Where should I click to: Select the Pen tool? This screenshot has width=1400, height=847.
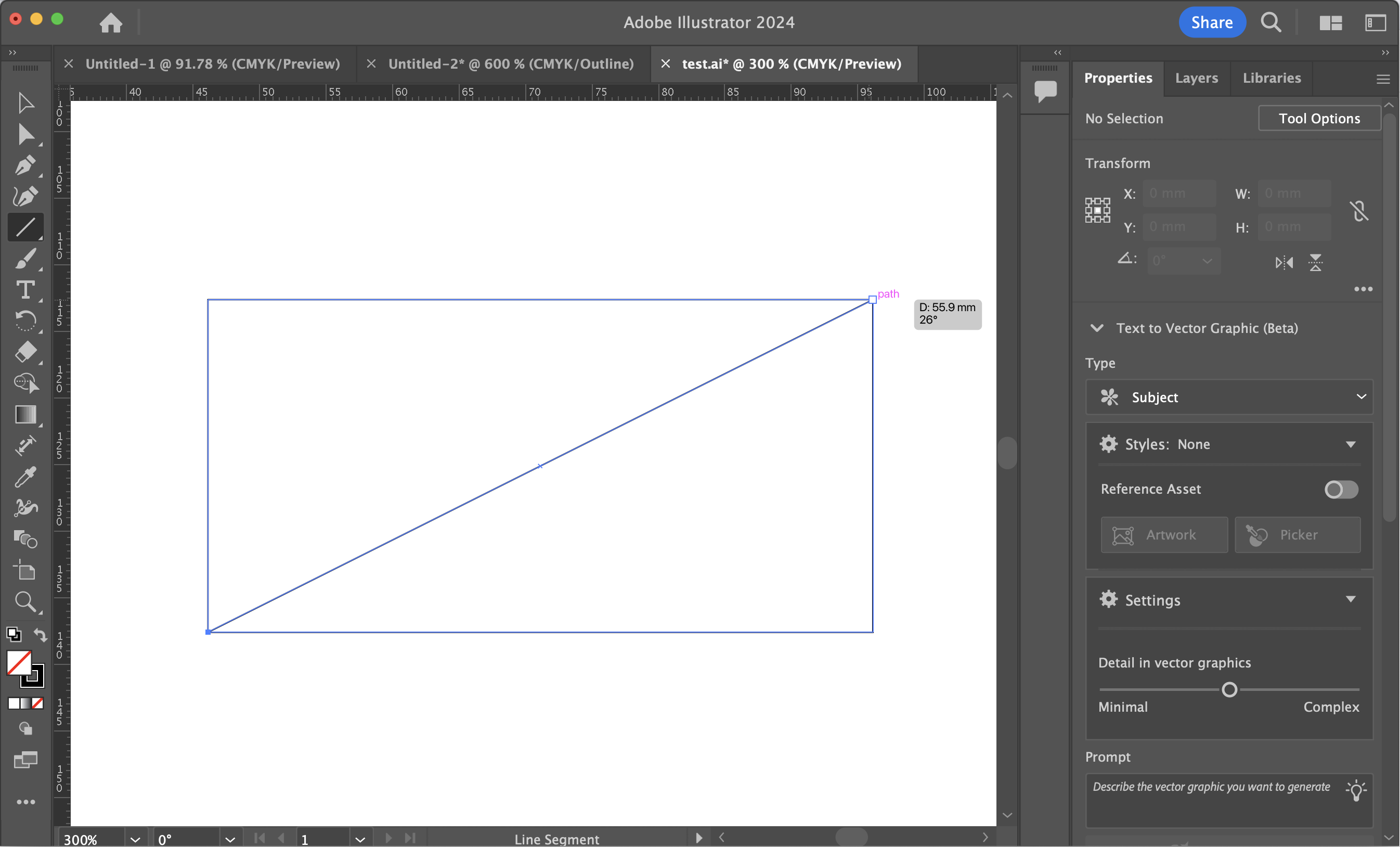point(25,165)
